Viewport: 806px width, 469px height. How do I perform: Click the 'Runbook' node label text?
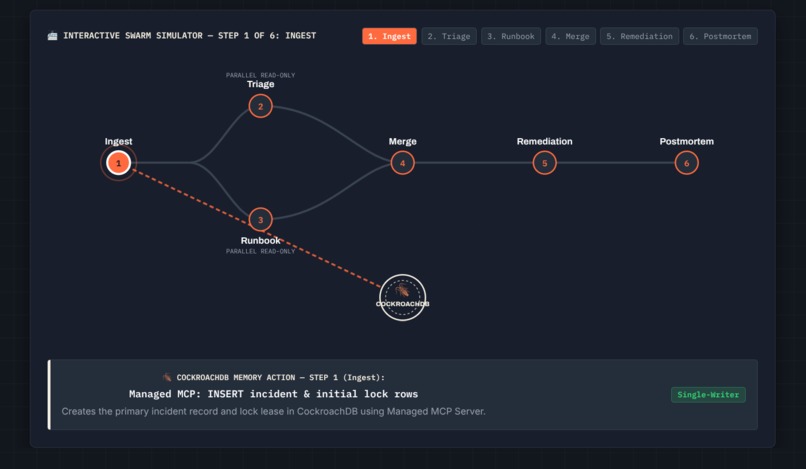point(261,240)
